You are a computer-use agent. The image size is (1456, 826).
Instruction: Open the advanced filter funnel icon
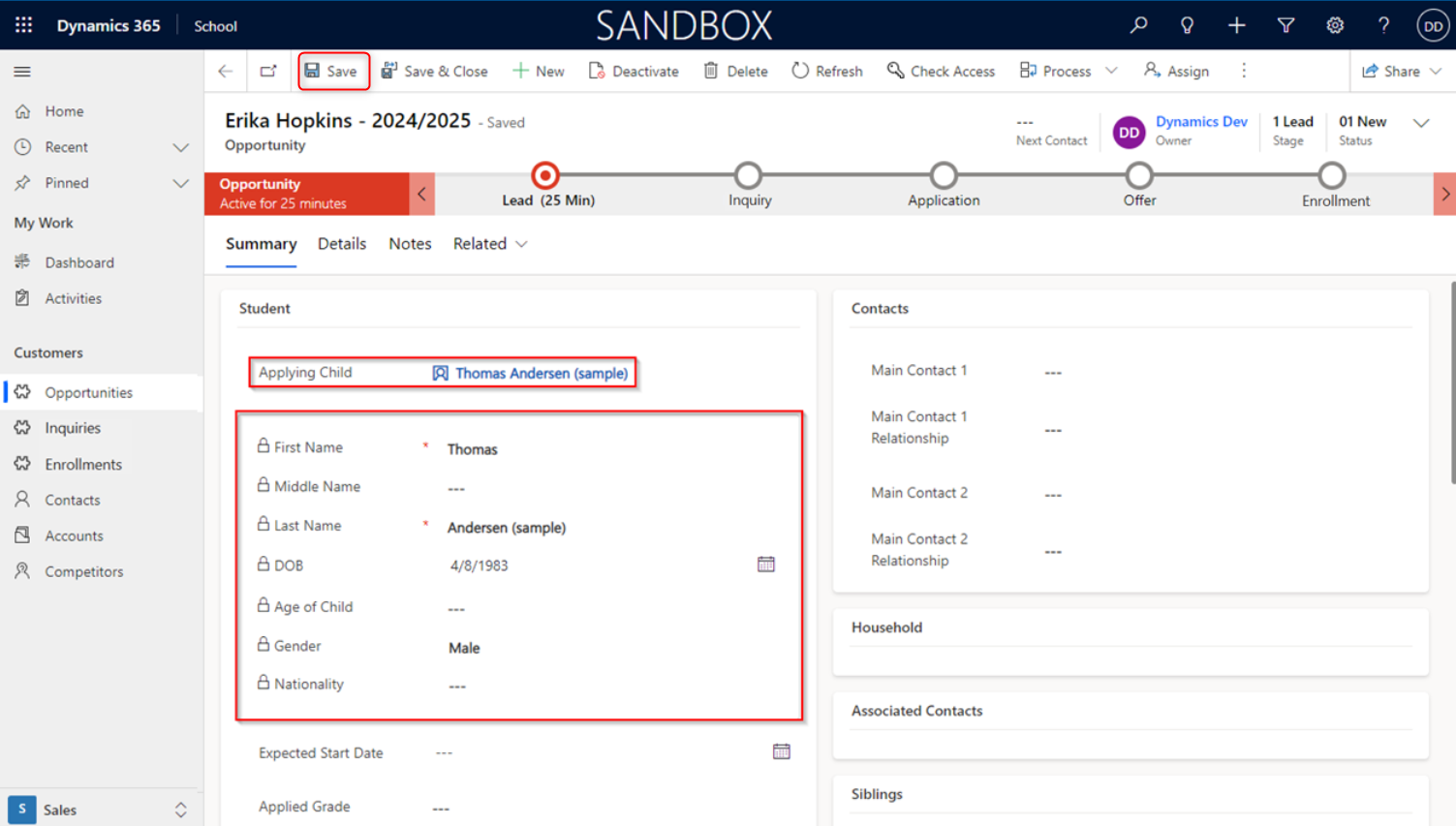point(1286,25)
